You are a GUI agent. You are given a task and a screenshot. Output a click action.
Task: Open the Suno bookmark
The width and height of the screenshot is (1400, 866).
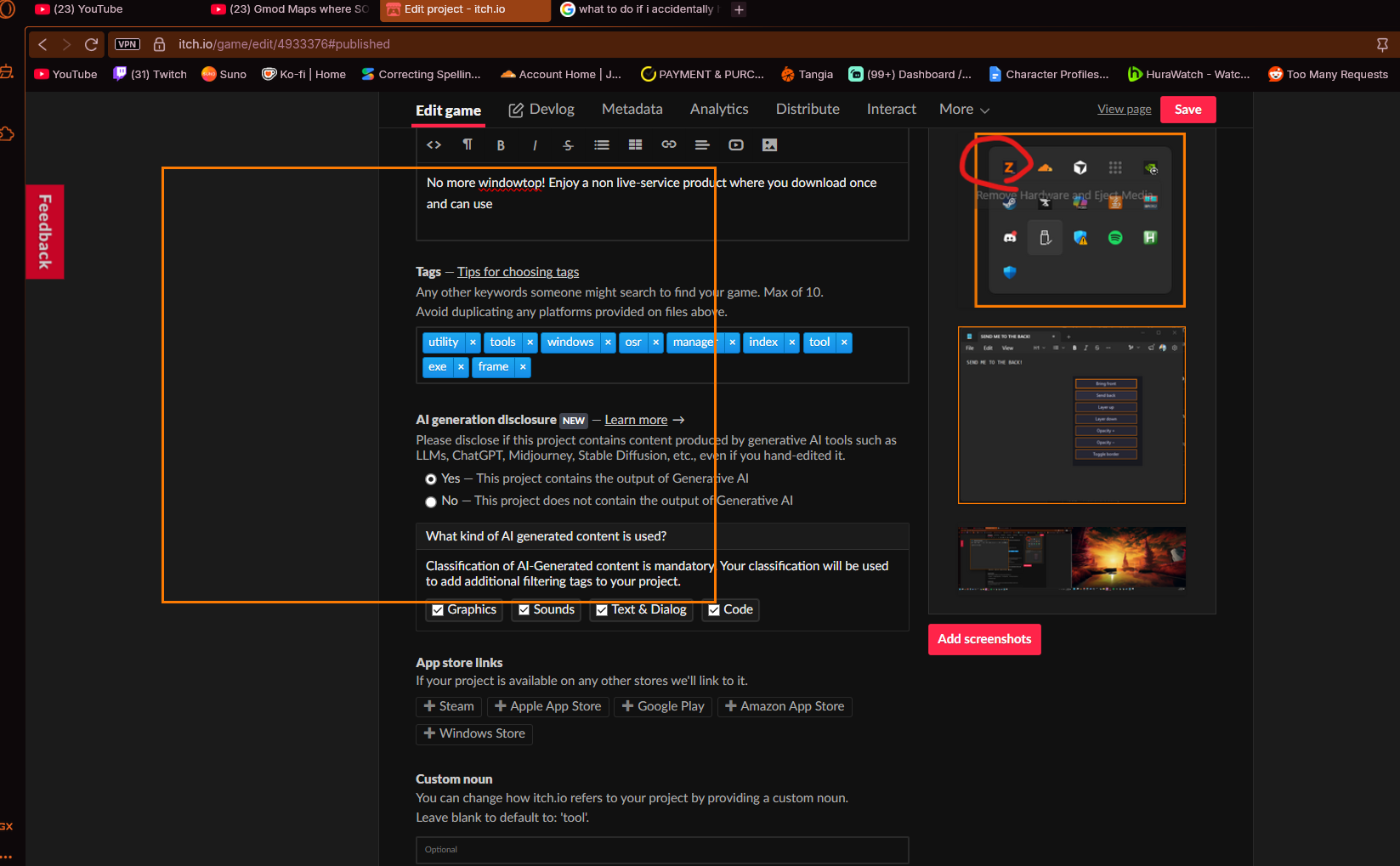click(224, 75)
